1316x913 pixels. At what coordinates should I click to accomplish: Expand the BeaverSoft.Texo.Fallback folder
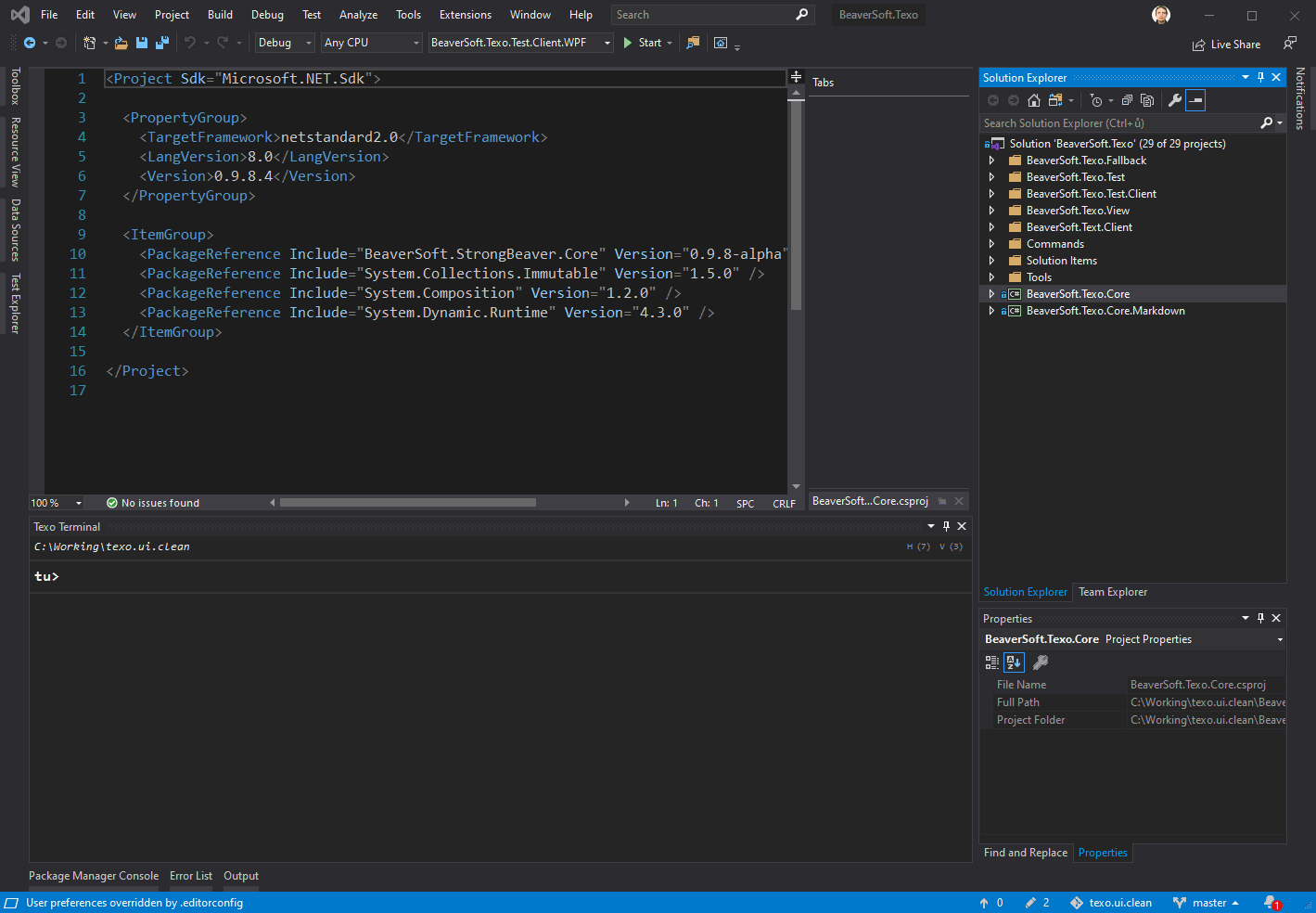coord(991,161)
